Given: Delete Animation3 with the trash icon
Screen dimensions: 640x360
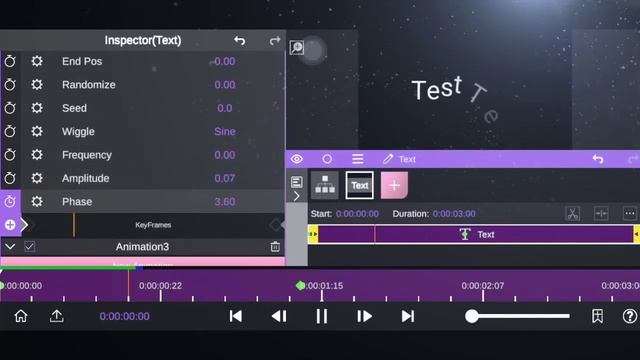Looking at the screenshot, I should point(275,246).
